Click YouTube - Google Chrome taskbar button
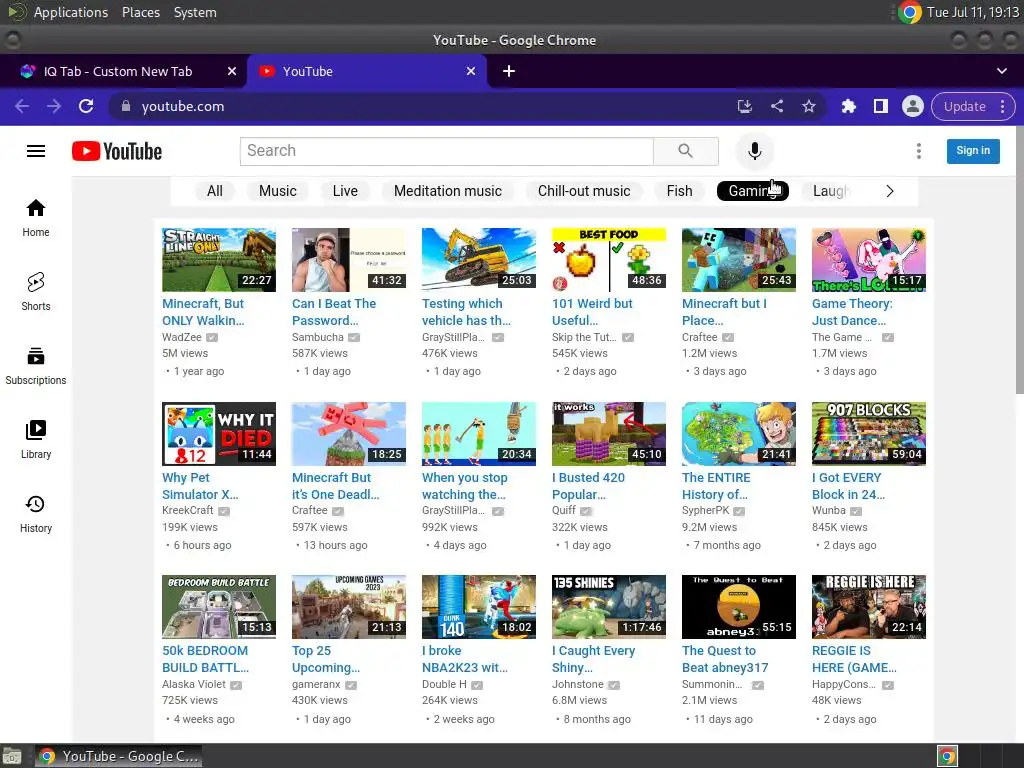The width and height of the screenshot is (1024, 768). click(x=118, y=756)
